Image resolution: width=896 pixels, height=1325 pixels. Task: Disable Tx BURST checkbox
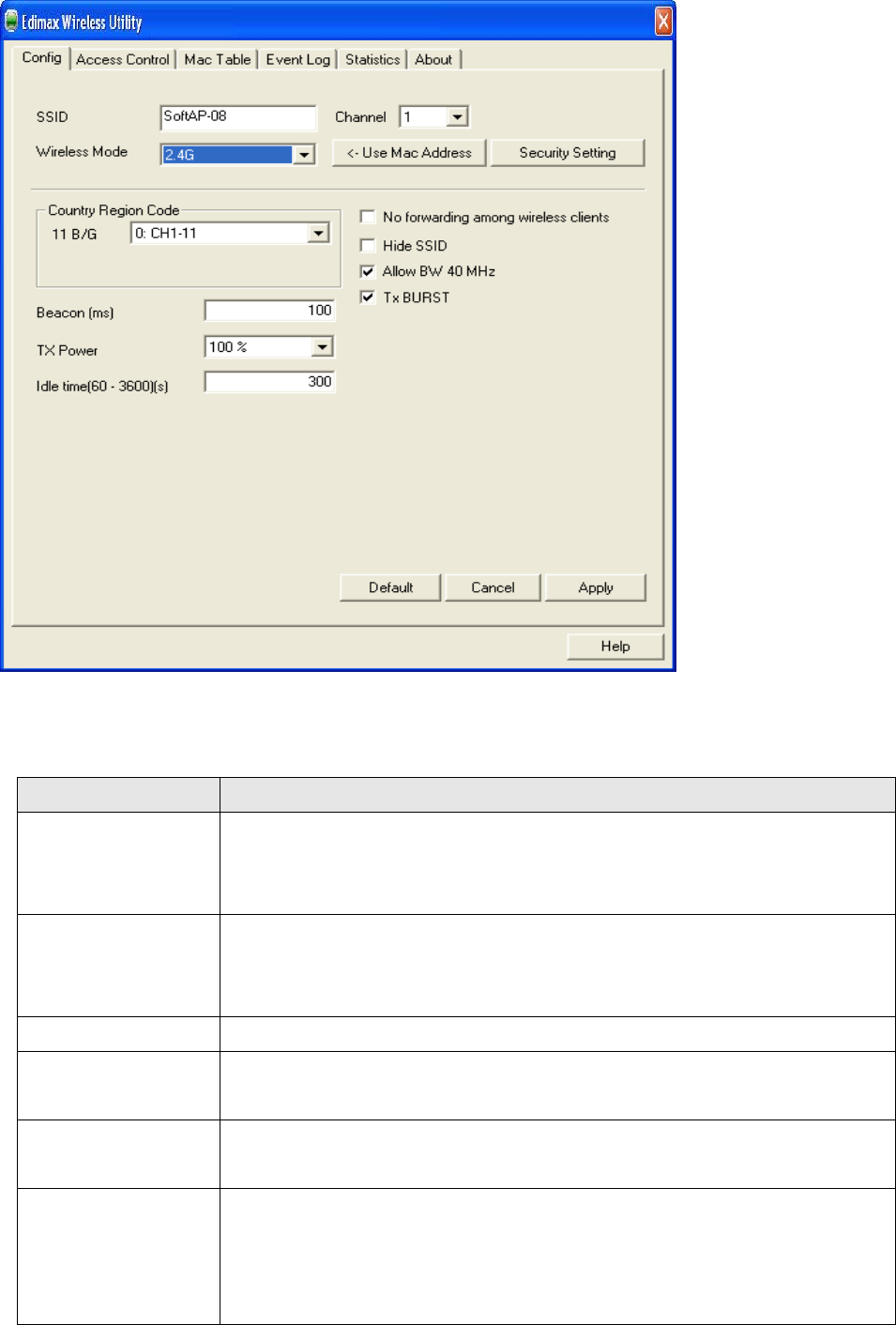point(368,297)
